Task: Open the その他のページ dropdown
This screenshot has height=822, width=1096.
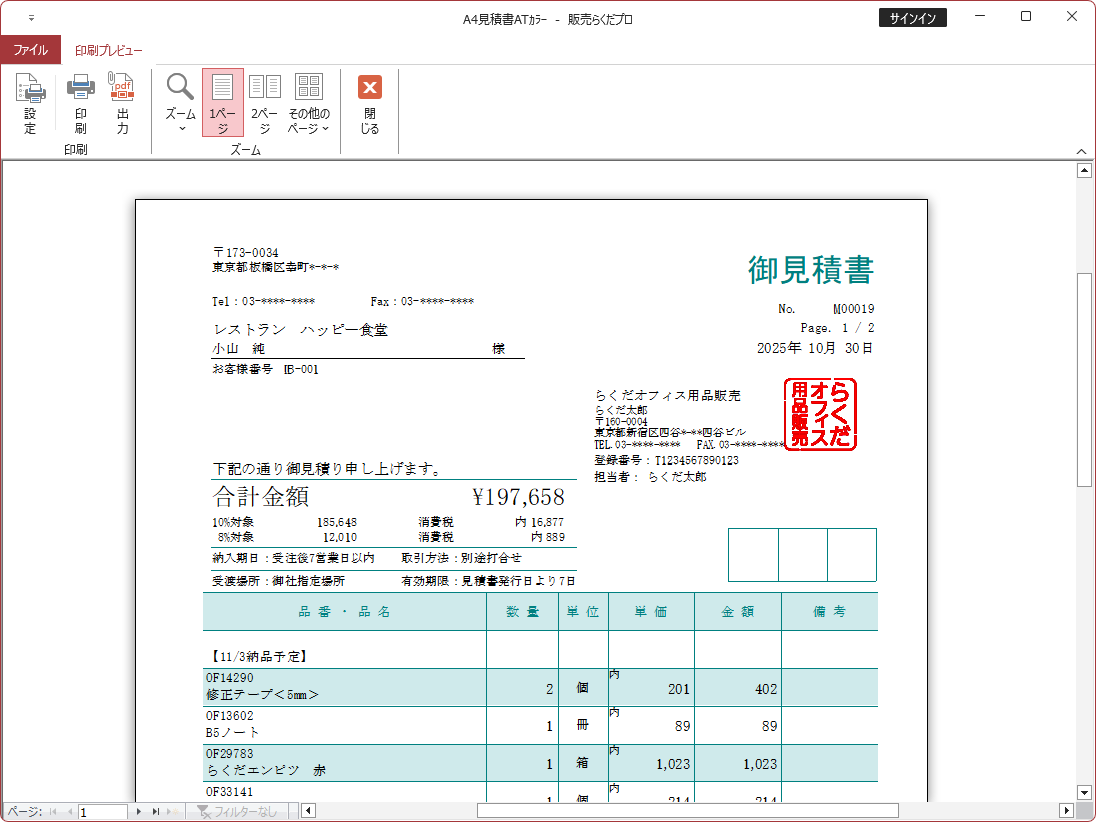Action: 309,103
